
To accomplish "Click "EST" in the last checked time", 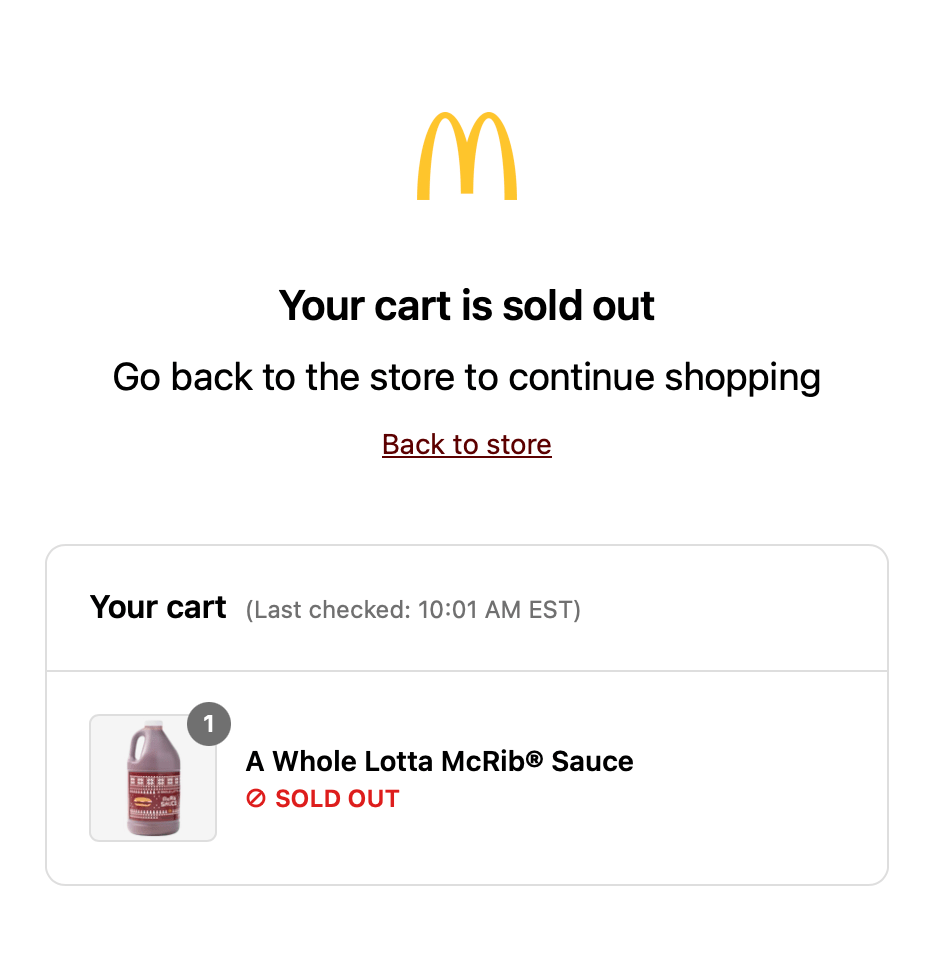I will (x=548, y=609).
